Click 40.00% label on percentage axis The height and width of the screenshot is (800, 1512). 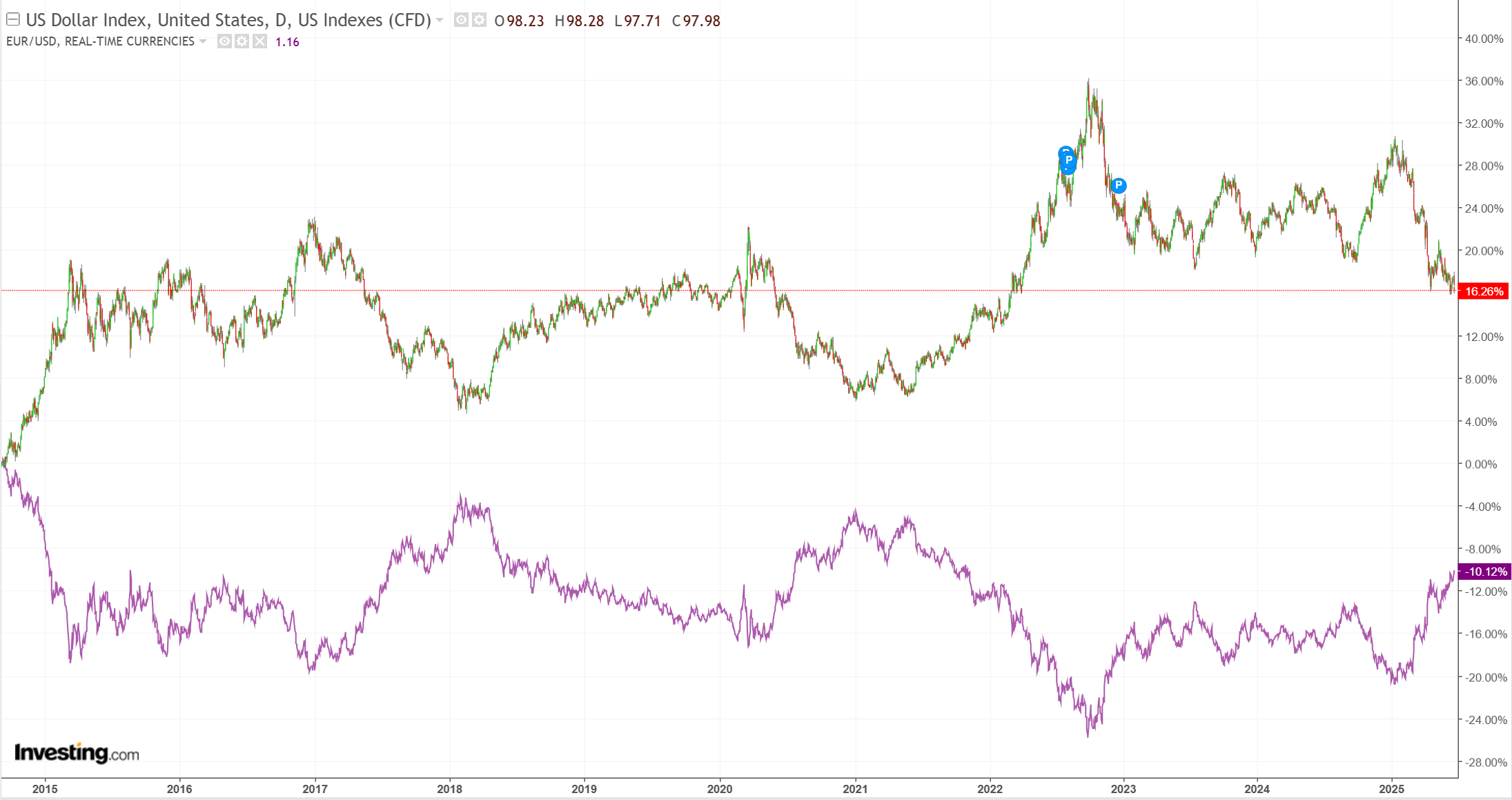pyautogui.click(x=1484, y=39)
